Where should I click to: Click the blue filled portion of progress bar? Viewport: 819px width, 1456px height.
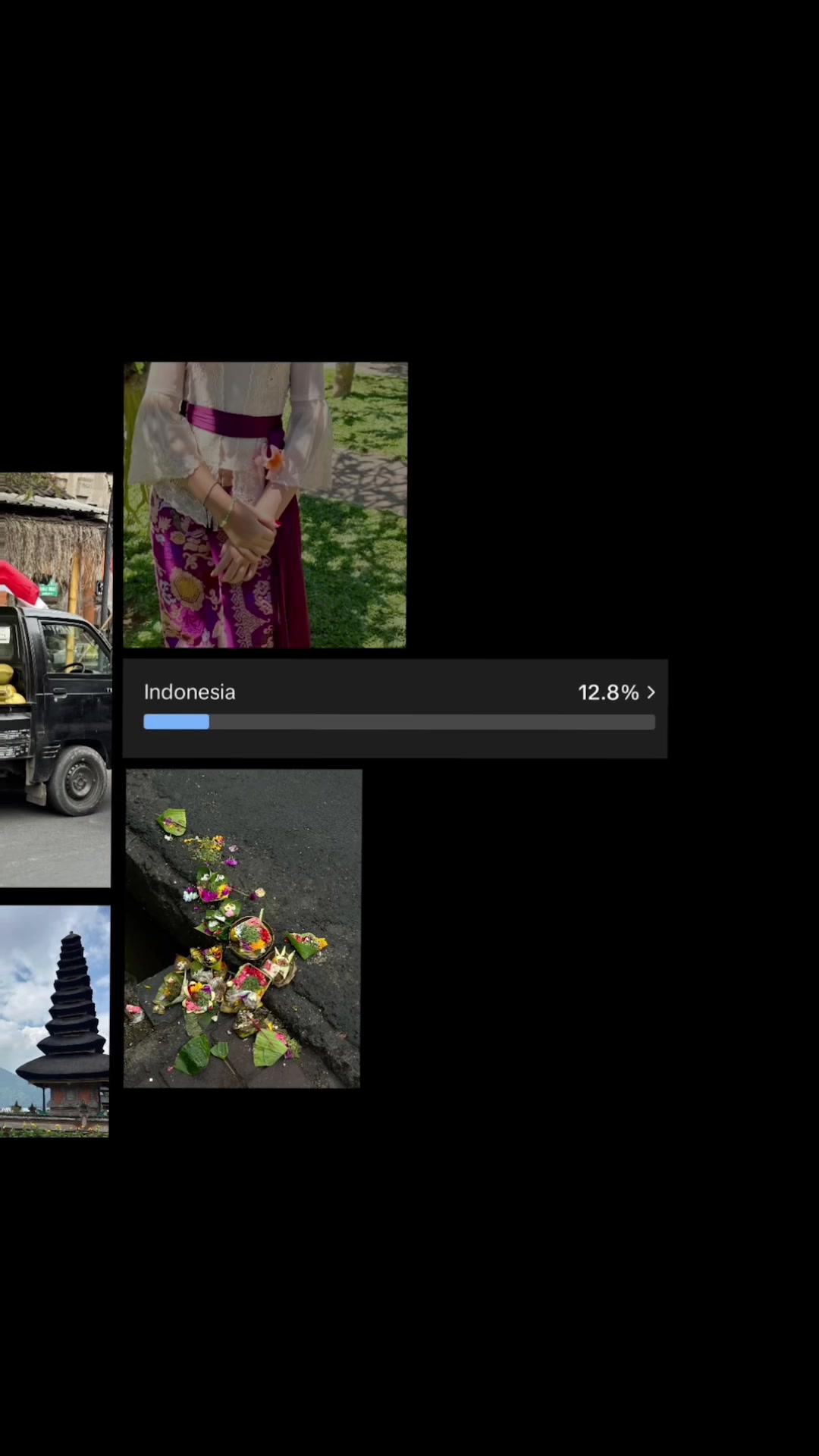tap(176, 722)
